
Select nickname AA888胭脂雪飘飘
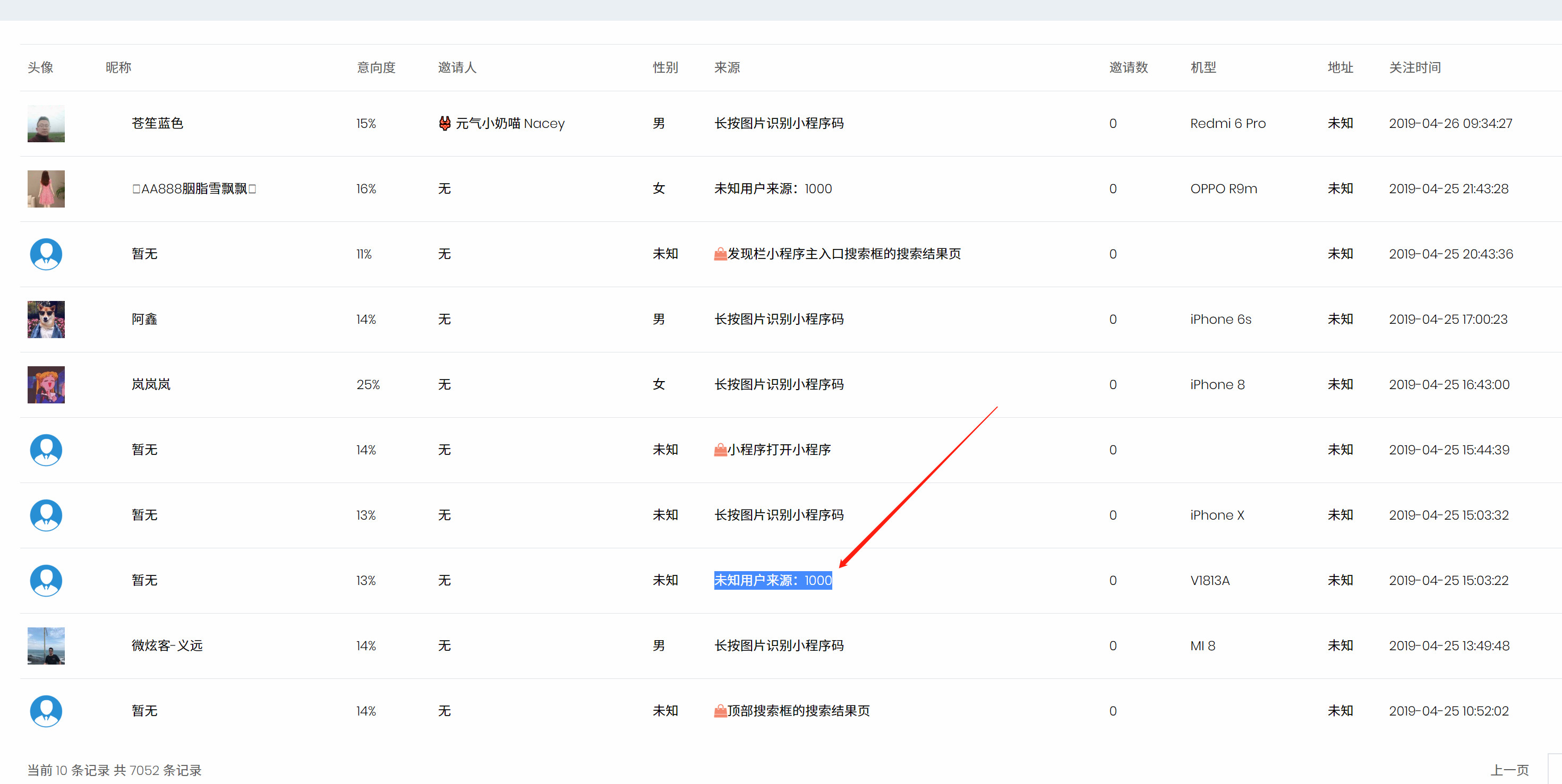(x=194, y=189)
